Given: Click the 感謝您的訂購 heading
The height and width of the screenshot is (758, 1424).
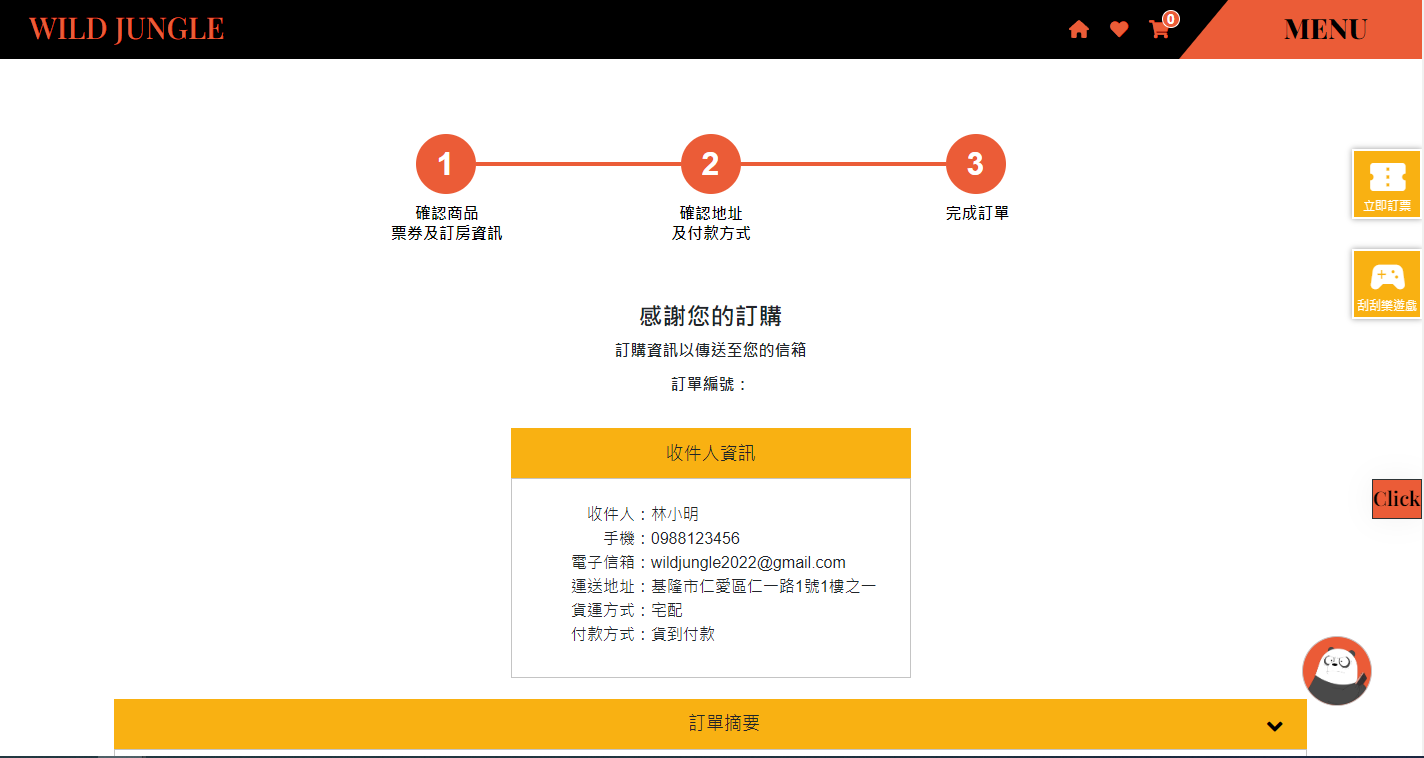Looking at the screenshot, I should click(x=711, y=317).
